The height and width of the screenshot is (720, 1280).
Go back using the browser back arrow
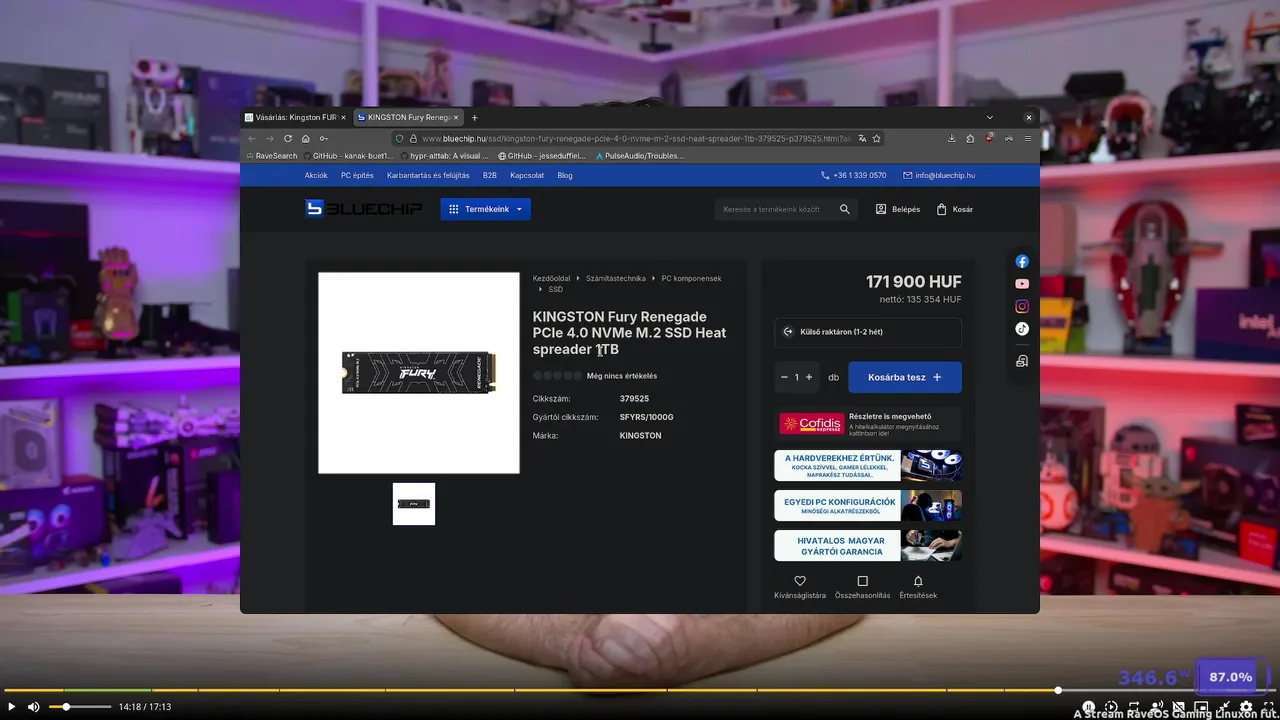(252, 138)
